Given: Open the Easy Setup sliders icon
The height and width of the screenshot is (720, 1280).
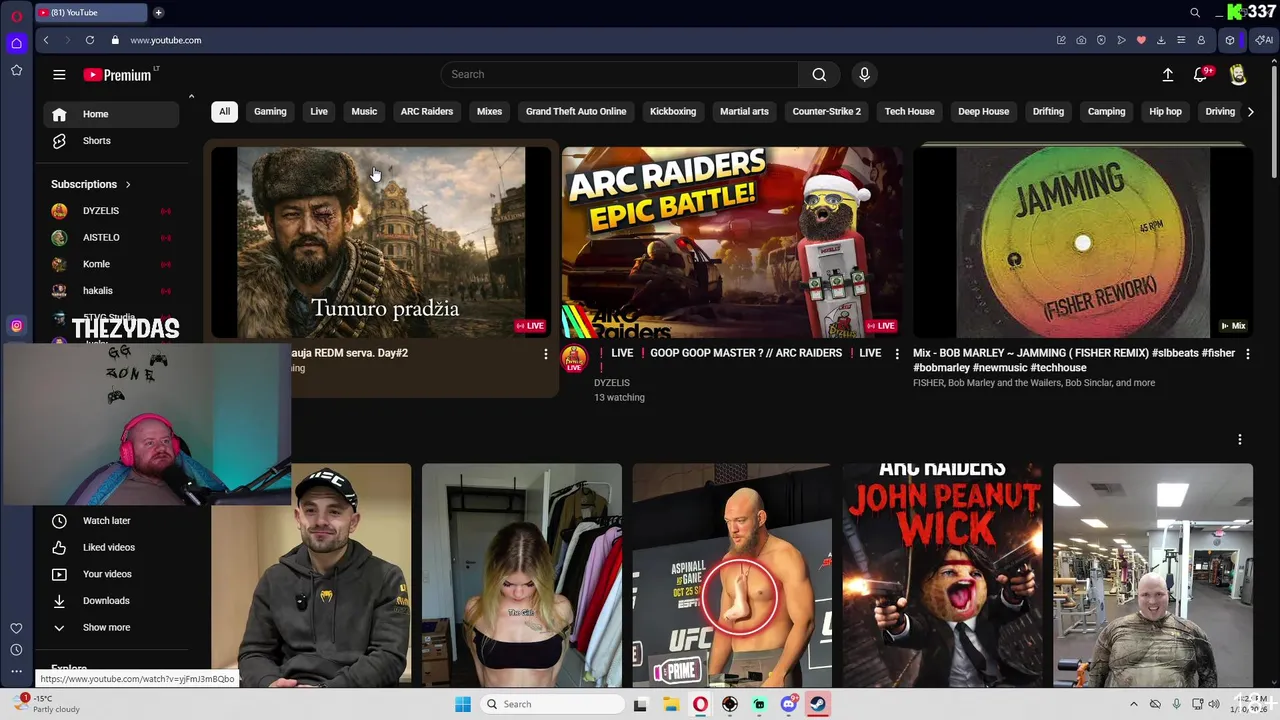Looking at the screenshot, I should (x=1181, y=40).
